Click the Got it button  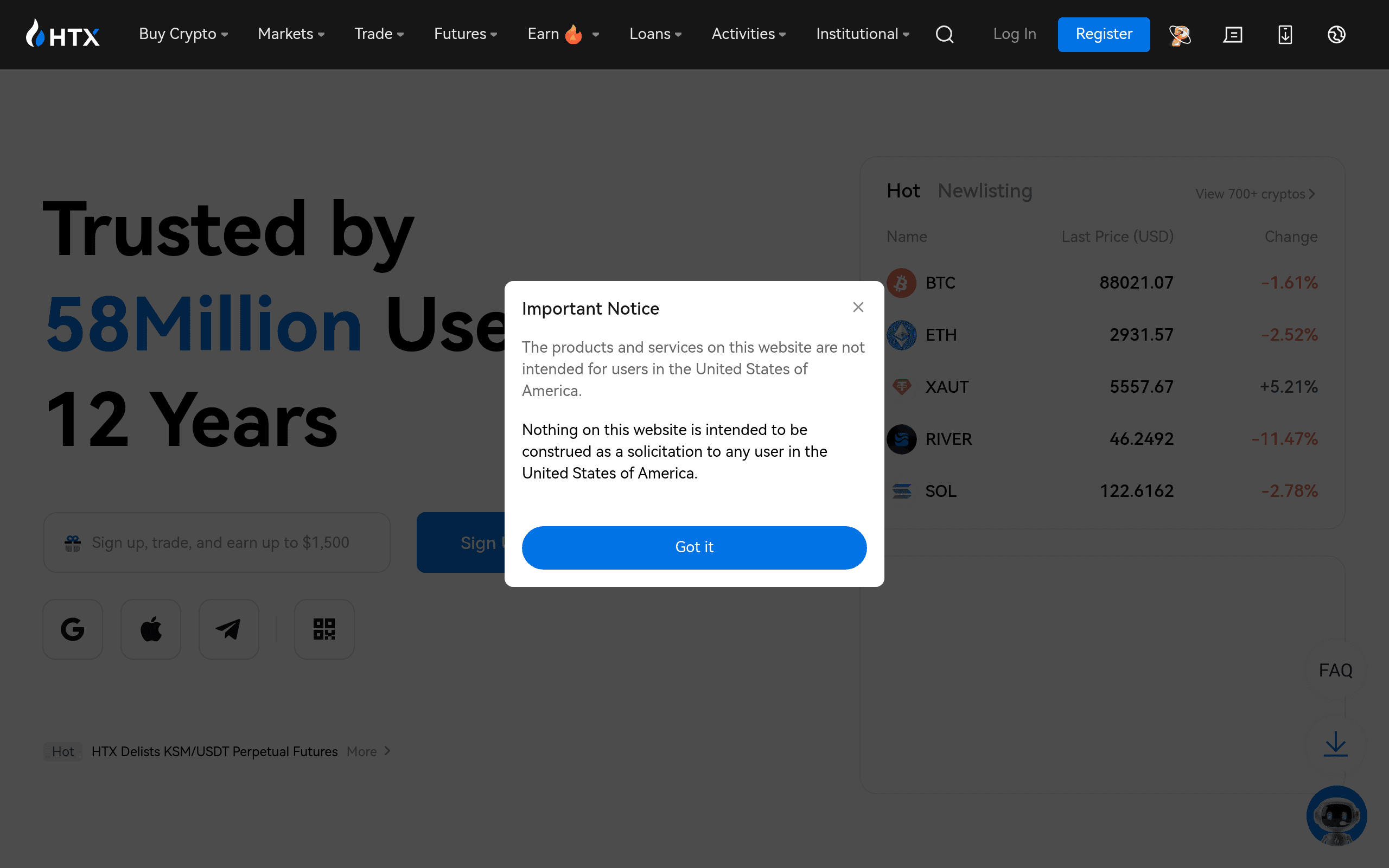[x=694, y=547]
